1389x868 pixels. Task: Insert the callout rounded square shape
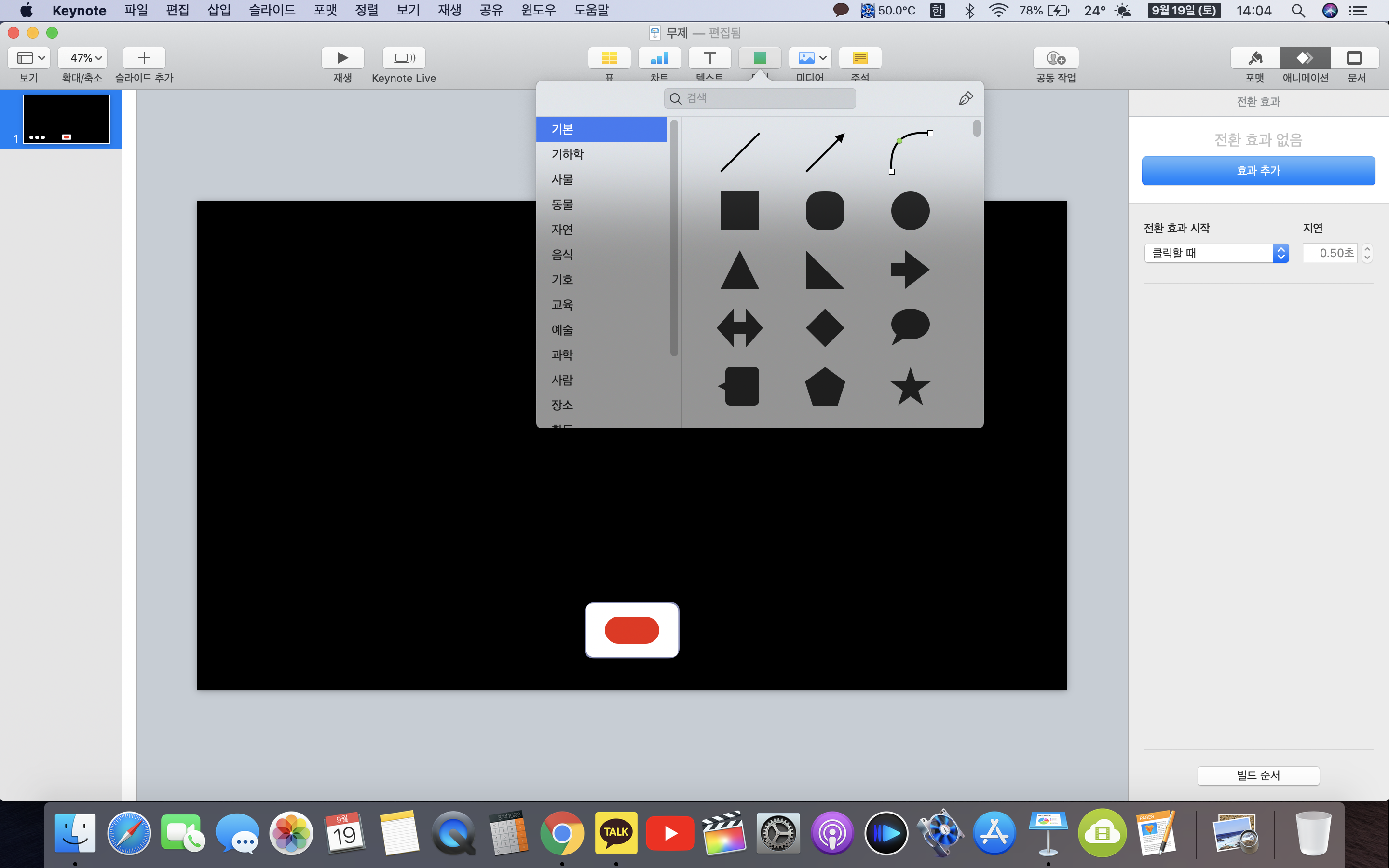[739, 386]
